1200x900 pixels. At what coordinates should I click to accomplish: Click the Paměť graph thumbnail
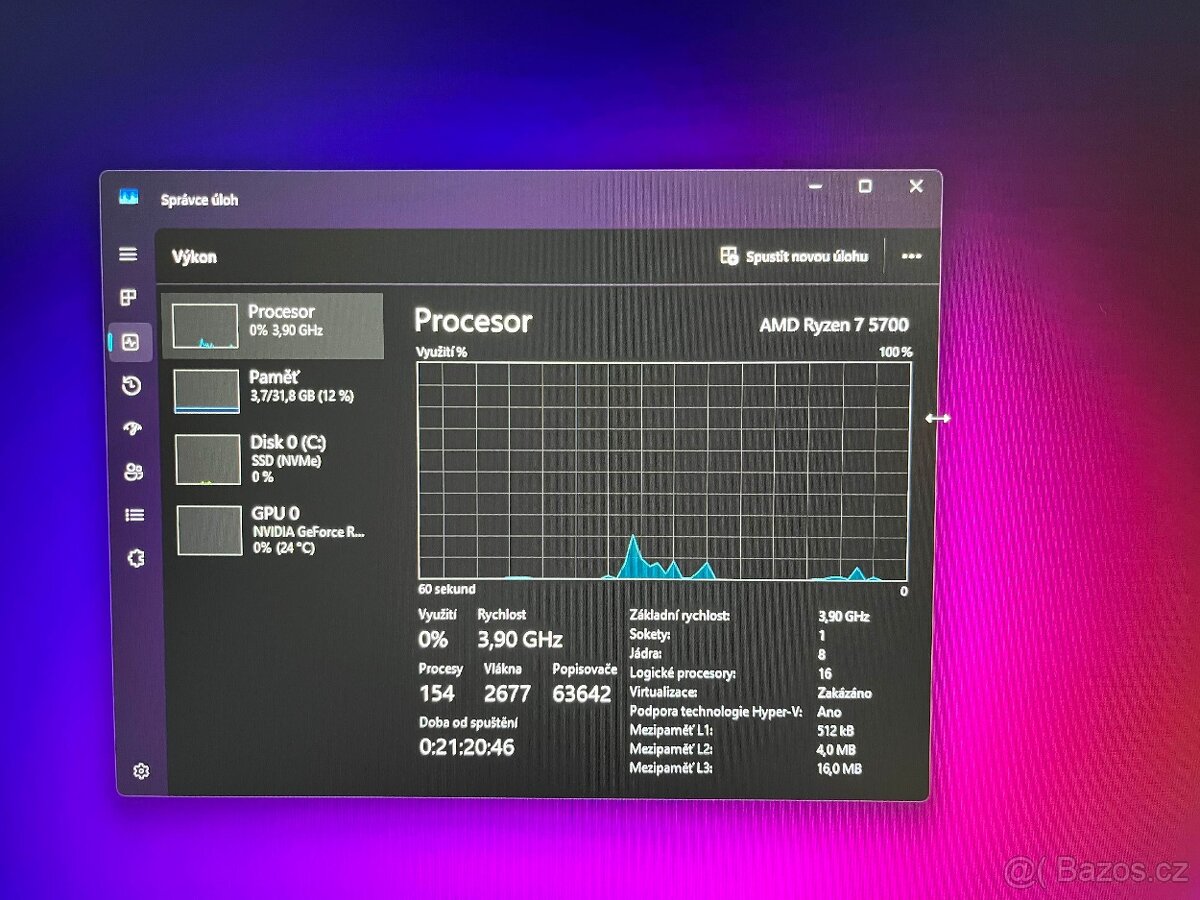(x=205, y=392)
